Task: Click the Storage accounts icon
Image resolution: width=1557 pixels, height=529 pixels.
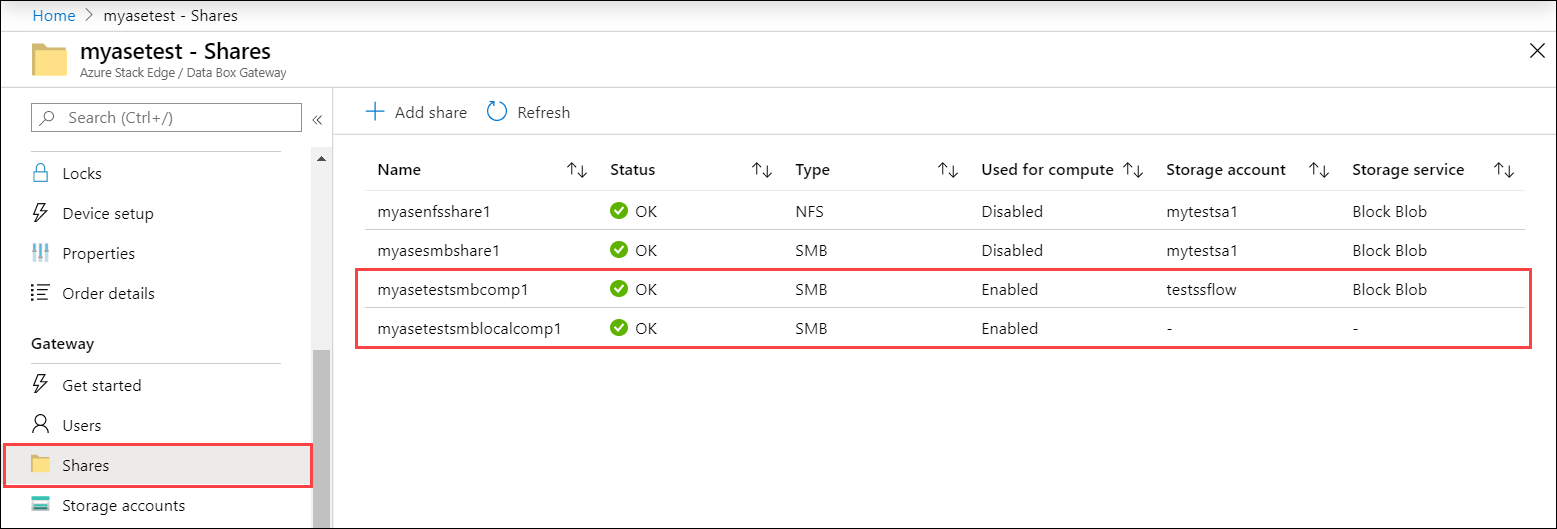Action: point(41,504)
